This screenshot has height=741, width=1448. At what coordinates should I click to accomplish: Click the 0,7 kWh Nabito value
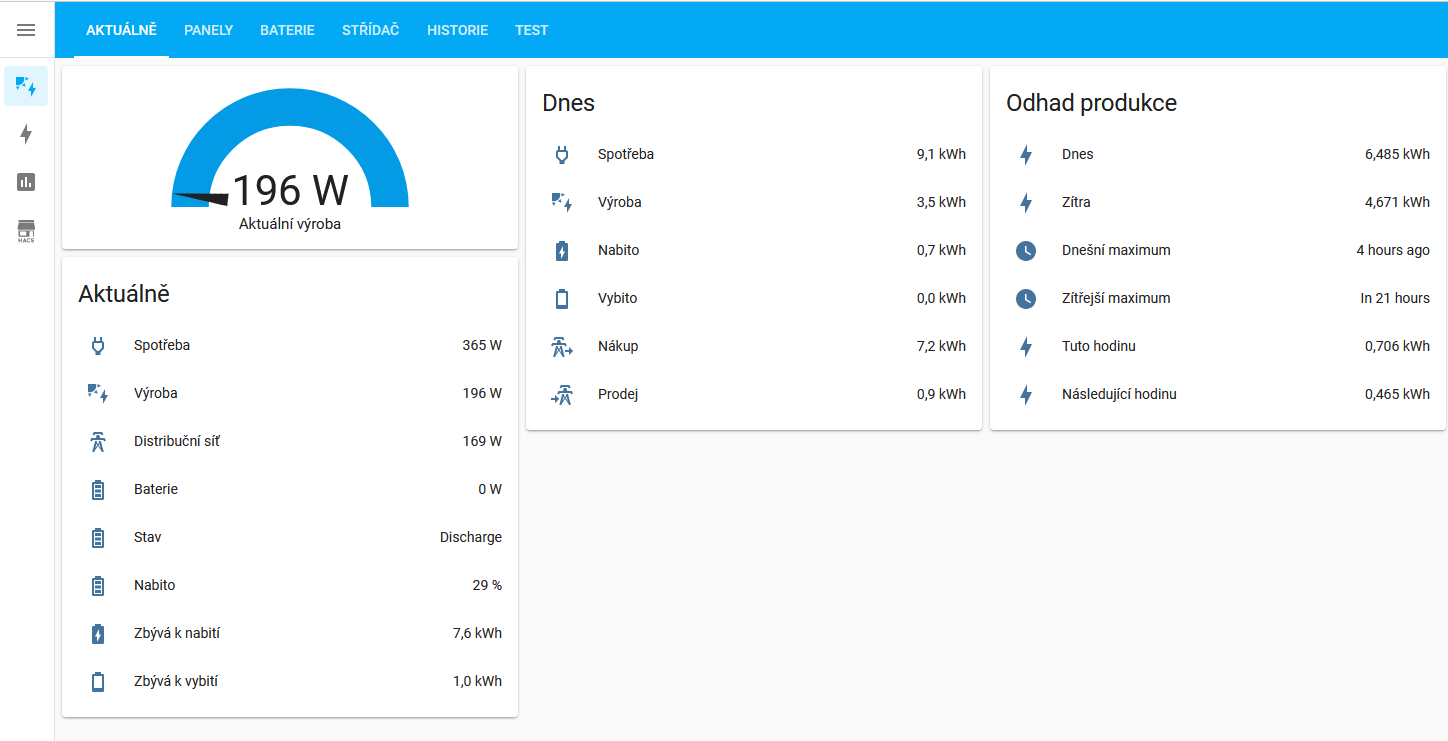click(941, 250)
